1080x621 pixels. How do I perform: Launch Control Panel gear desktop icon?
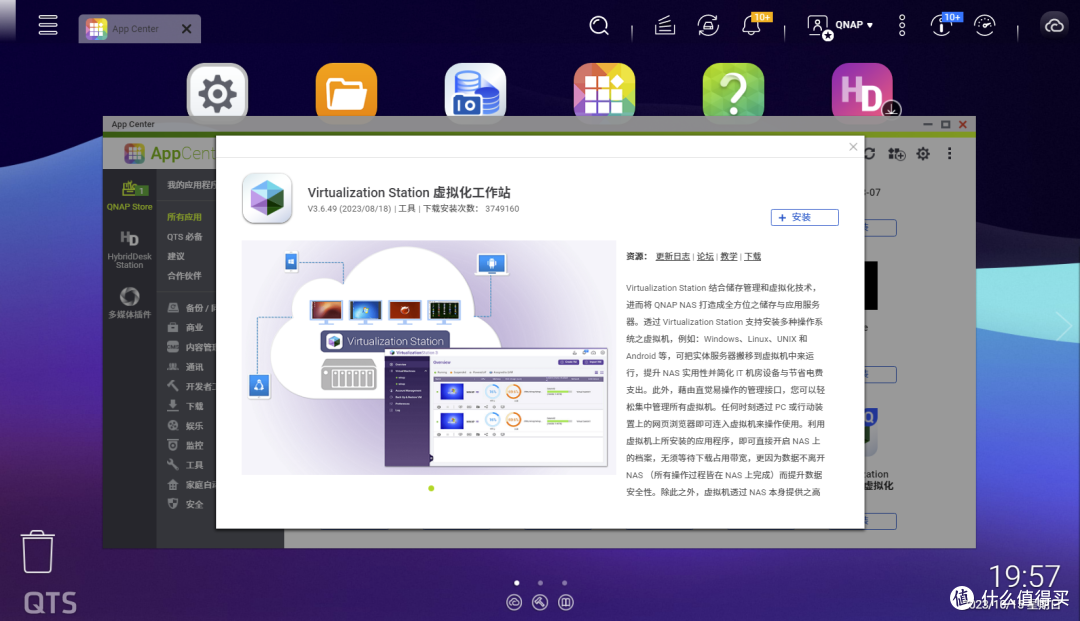click(x=218, y=93)
